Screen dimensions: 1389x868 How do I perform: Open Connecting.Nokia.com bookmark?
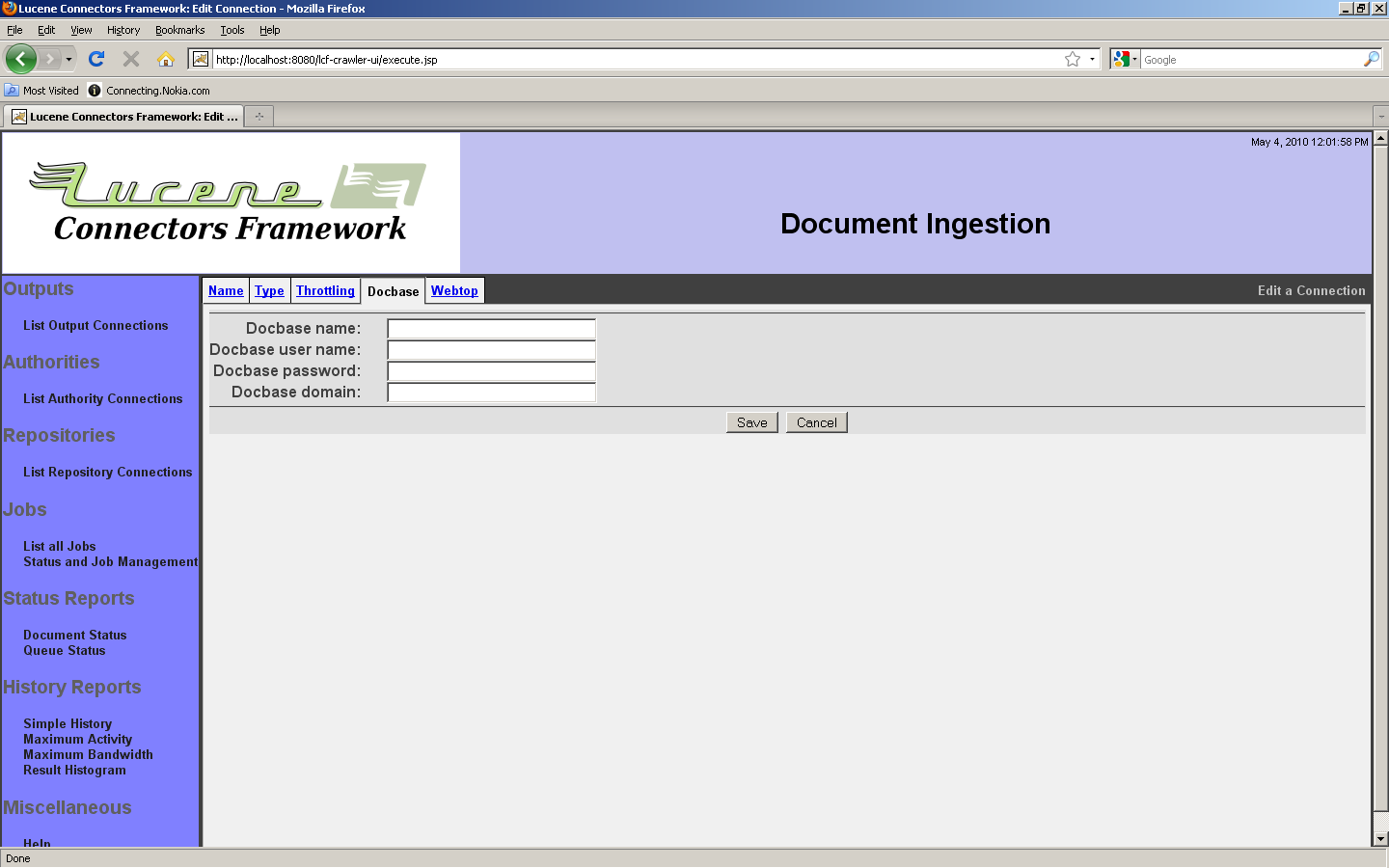[149, 91]
